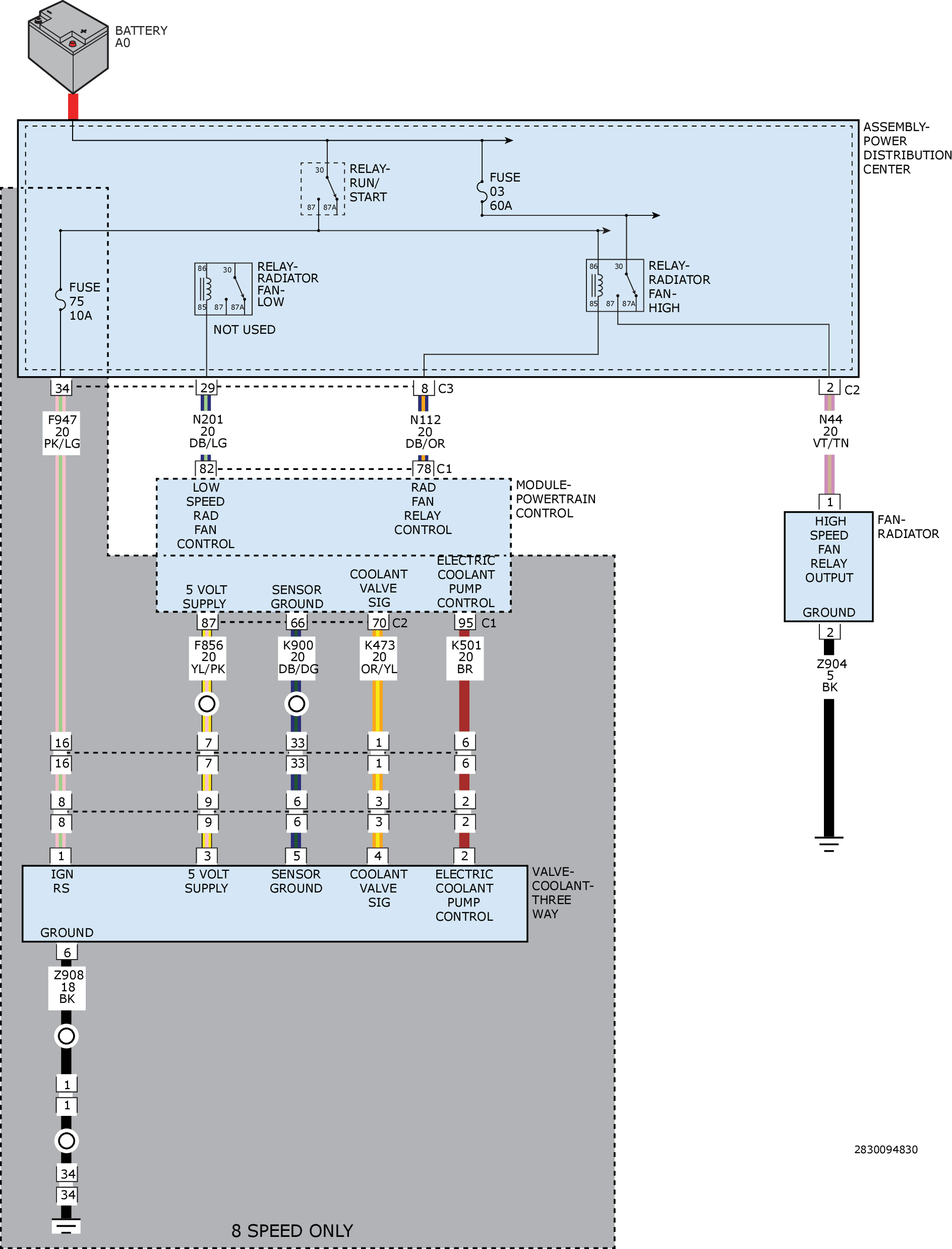Select the 'FUSE 75 10A' text

84,302
